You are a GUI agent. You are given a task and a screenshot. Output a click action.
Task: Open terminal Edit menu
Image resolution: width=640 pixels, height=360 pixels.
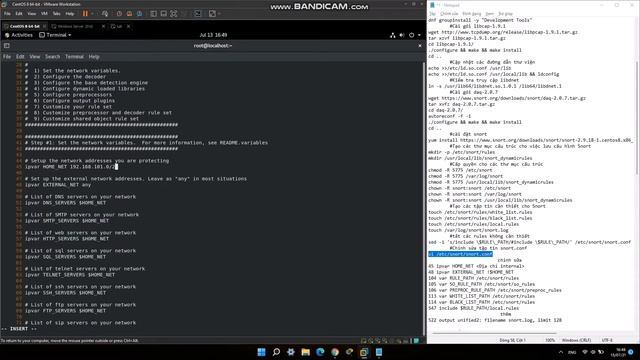pos(20,57)
